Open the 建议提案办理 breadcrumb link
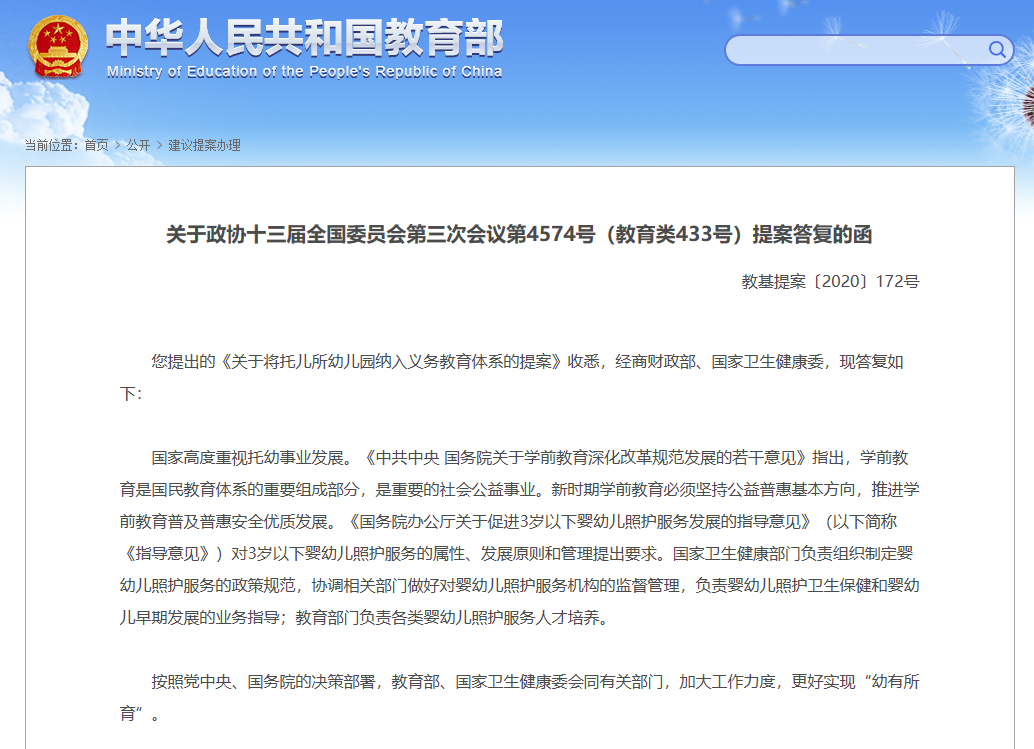The image size is (1034, 749). (204, 145)
